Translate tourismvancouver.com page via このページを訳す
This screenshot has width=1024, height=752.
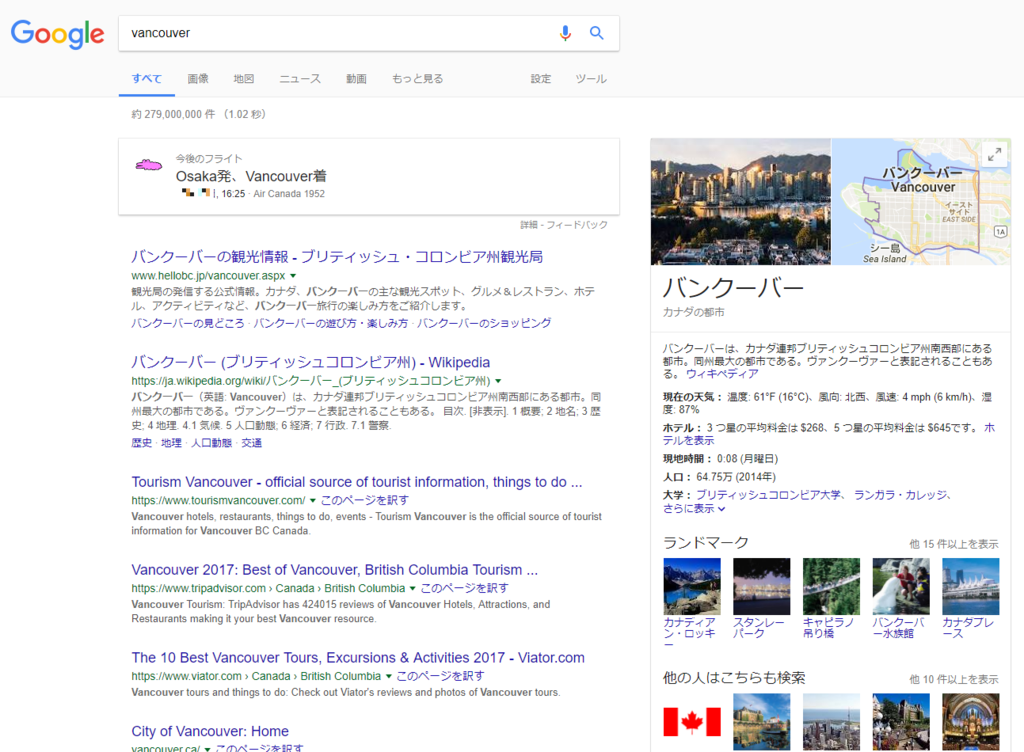364,500
